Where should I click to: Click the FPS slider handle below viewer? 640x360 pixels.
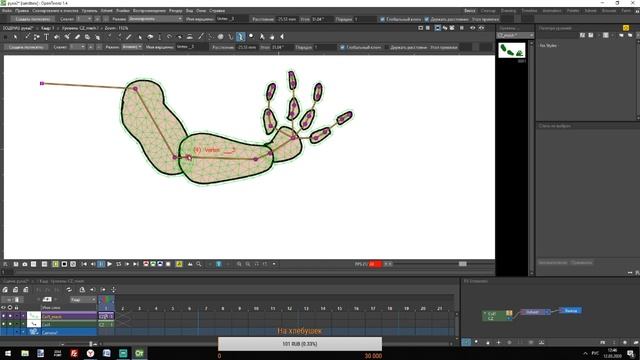tap(462, 264)
